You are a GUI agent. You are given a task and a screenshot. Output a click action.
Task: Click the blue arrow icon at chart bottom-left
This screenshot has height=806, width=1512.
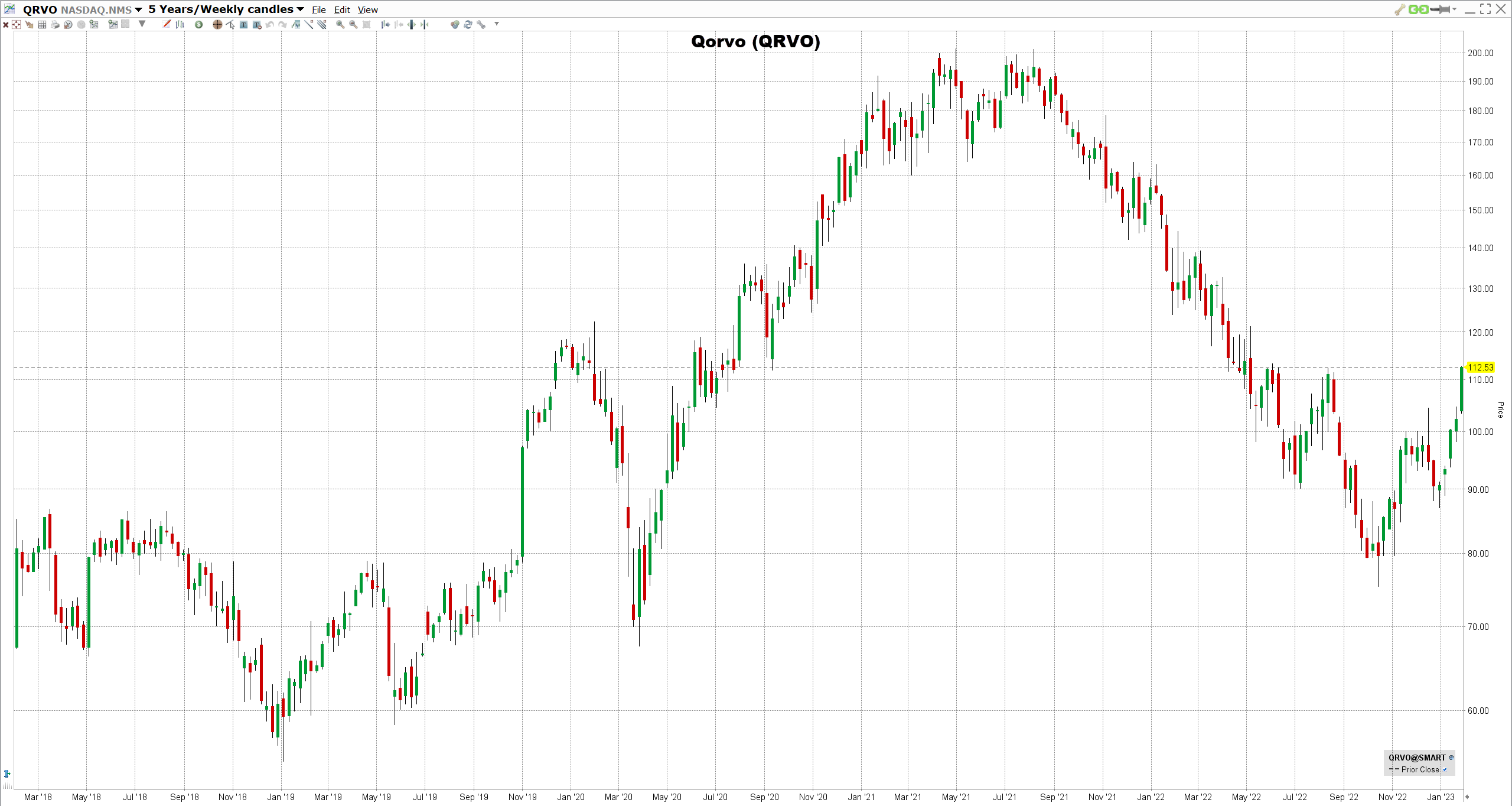click(x=7, y=773)
